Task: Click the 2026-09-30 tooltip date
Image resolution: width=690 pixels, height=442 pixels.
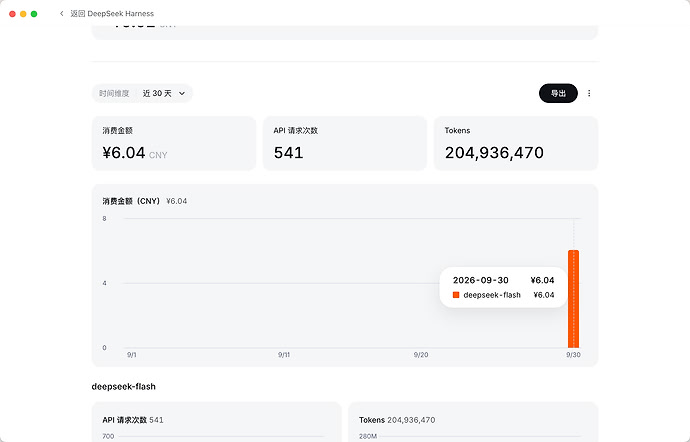Action: (x=481, y=280)
